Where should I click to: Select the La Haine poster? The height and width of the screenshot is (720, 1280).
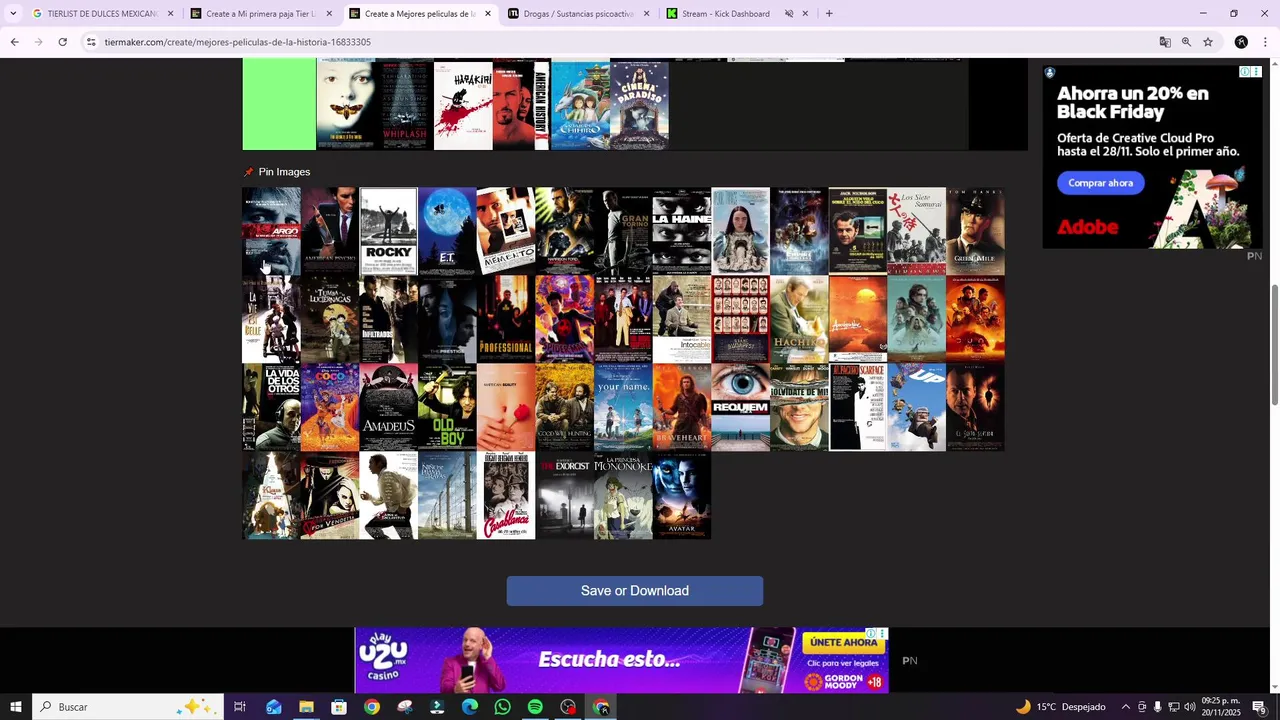click(682, 231)
